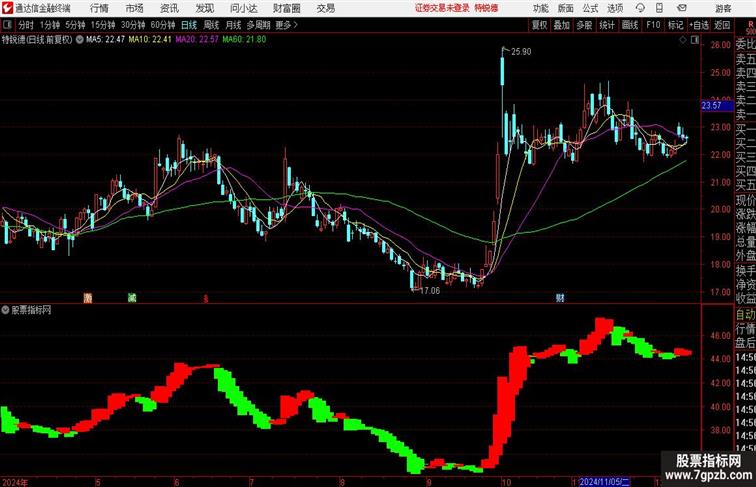Switch to the 分时 chart tab
The height and width of the screenshot is (487, 756).
pos(26,25)
